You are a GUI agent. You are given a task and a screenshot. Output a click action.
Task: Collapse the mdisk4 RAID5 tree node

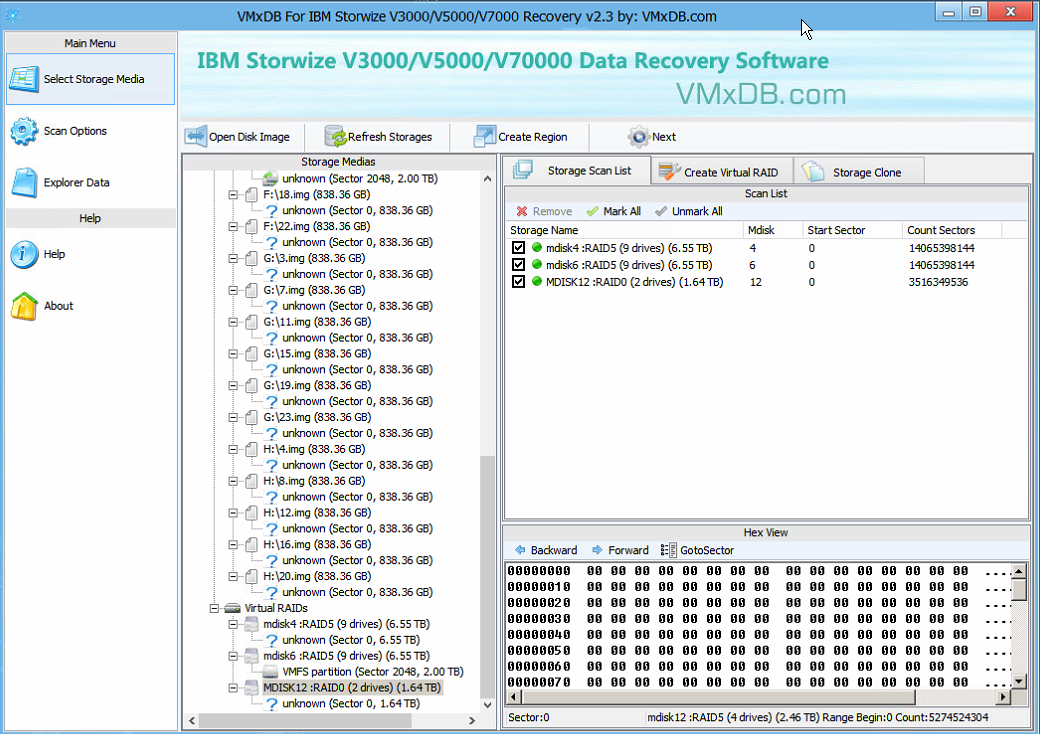pos(233,625)
